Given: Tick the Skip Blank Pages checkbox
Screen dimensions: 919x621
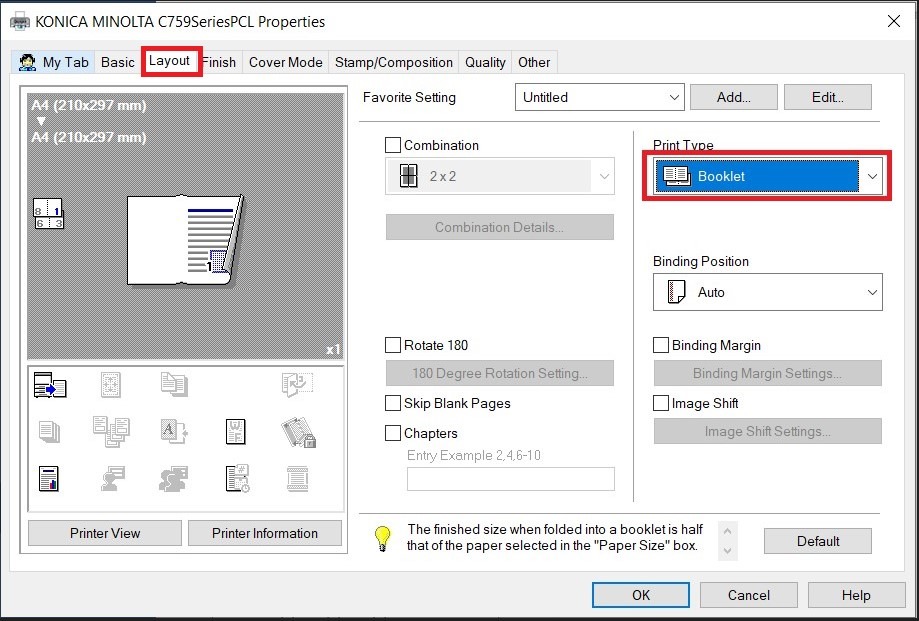Looking at the screenshot, I should pyautogui.click(x=393, y=403).
